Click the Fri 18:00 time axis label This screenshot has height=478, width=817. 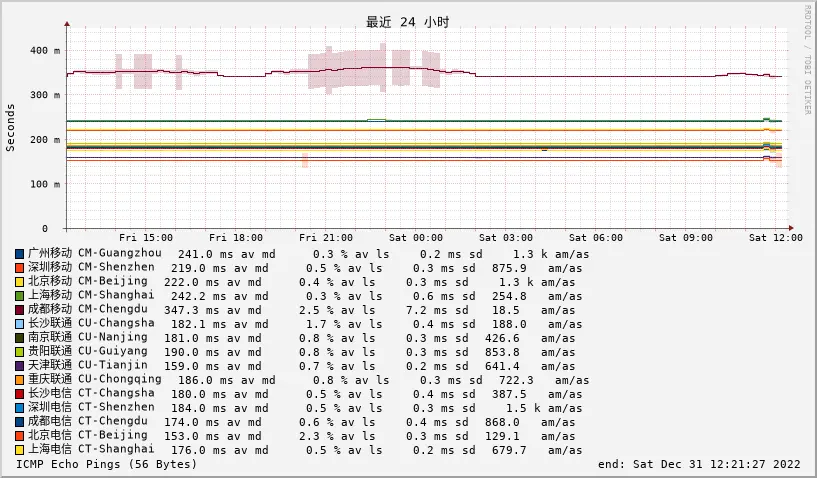pos(236,237)
